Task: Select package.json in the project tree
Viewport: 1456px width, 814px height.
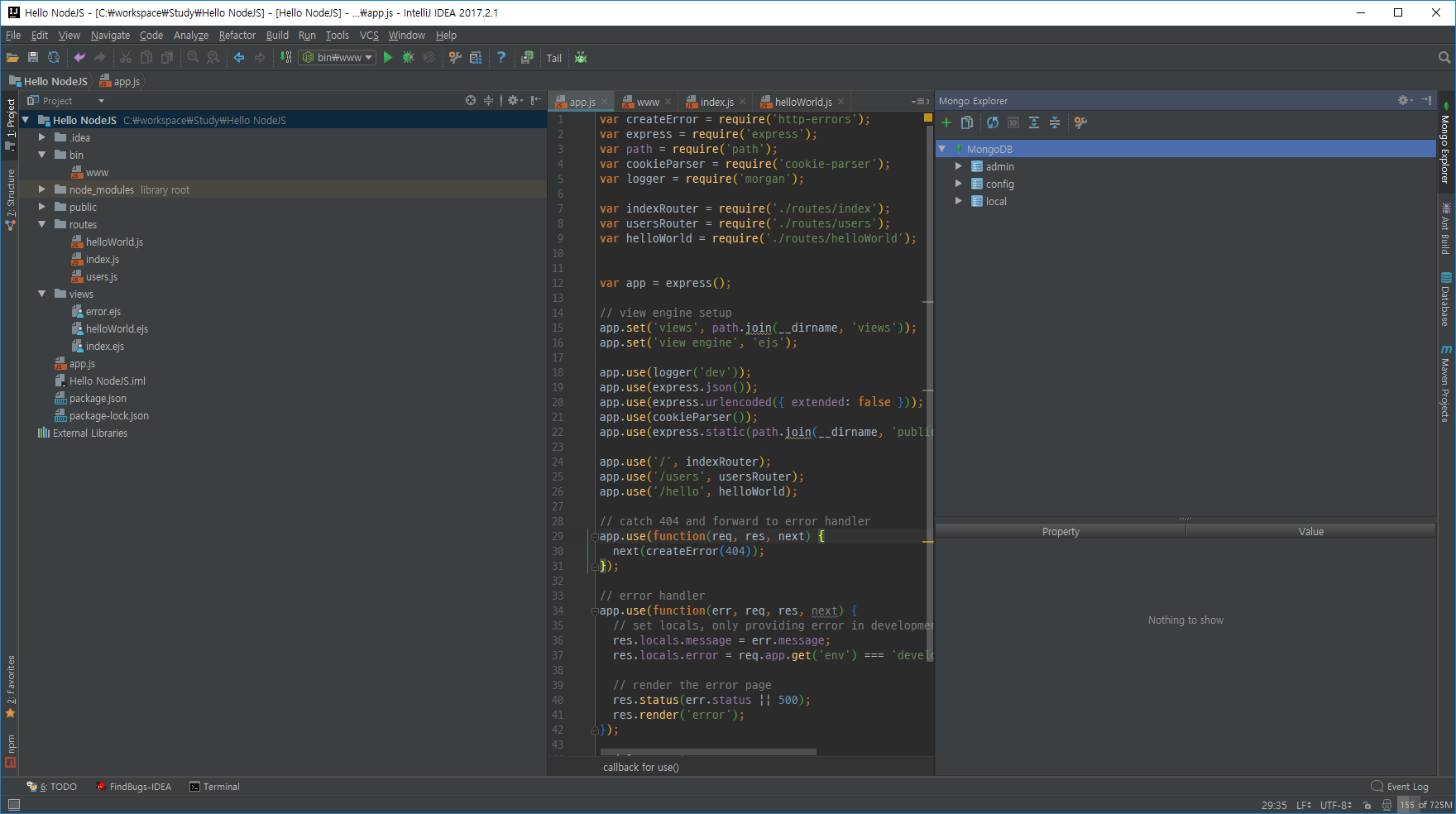Action: 98,399
